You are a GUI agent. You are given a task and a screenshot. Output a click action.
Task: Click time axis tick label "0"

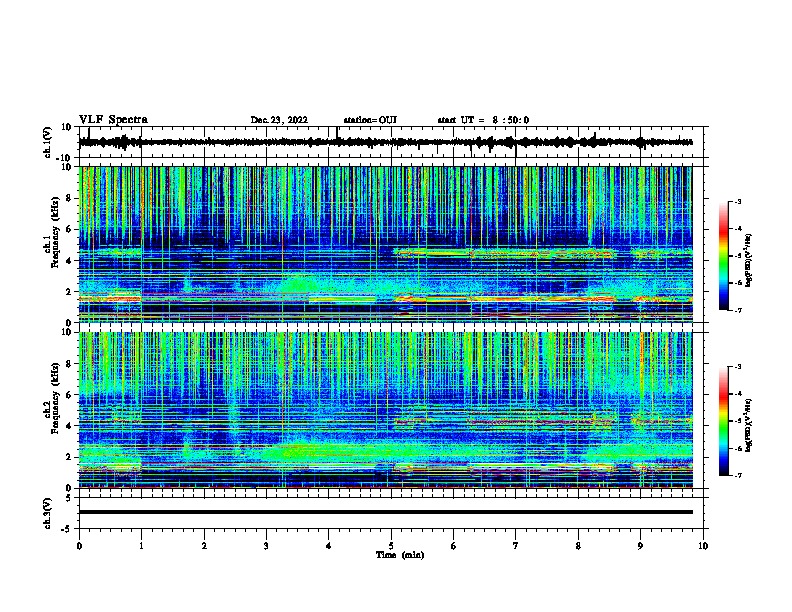point(79,546)
